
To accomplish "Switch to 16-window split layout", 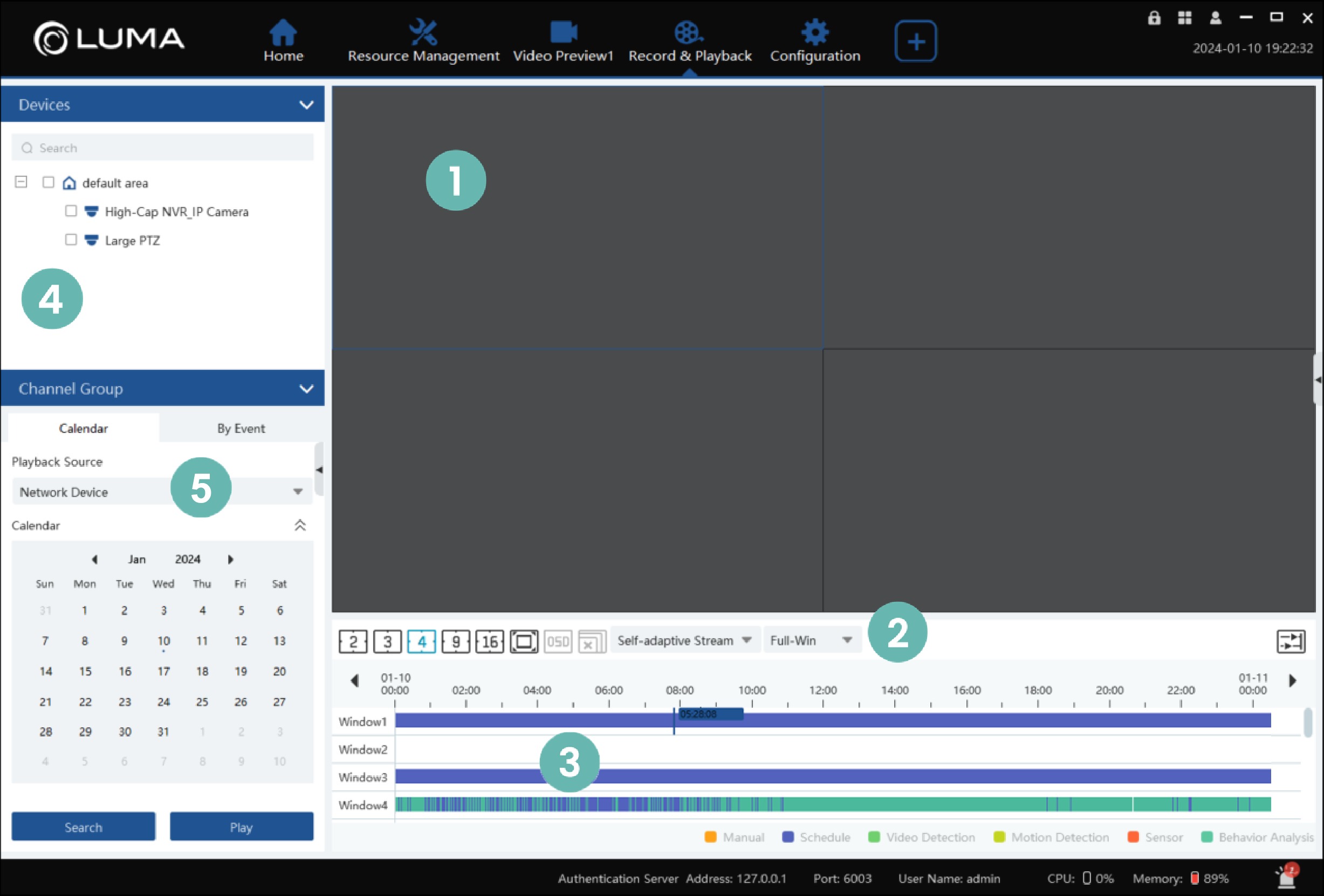I will 489,642.
